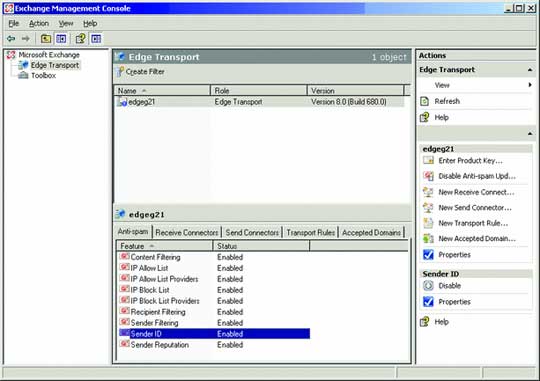The width and height of the screenshot is (540, 381).
Task: Select the IP Allow List feature
Action: pyautogui.click(x=149, y=268)
